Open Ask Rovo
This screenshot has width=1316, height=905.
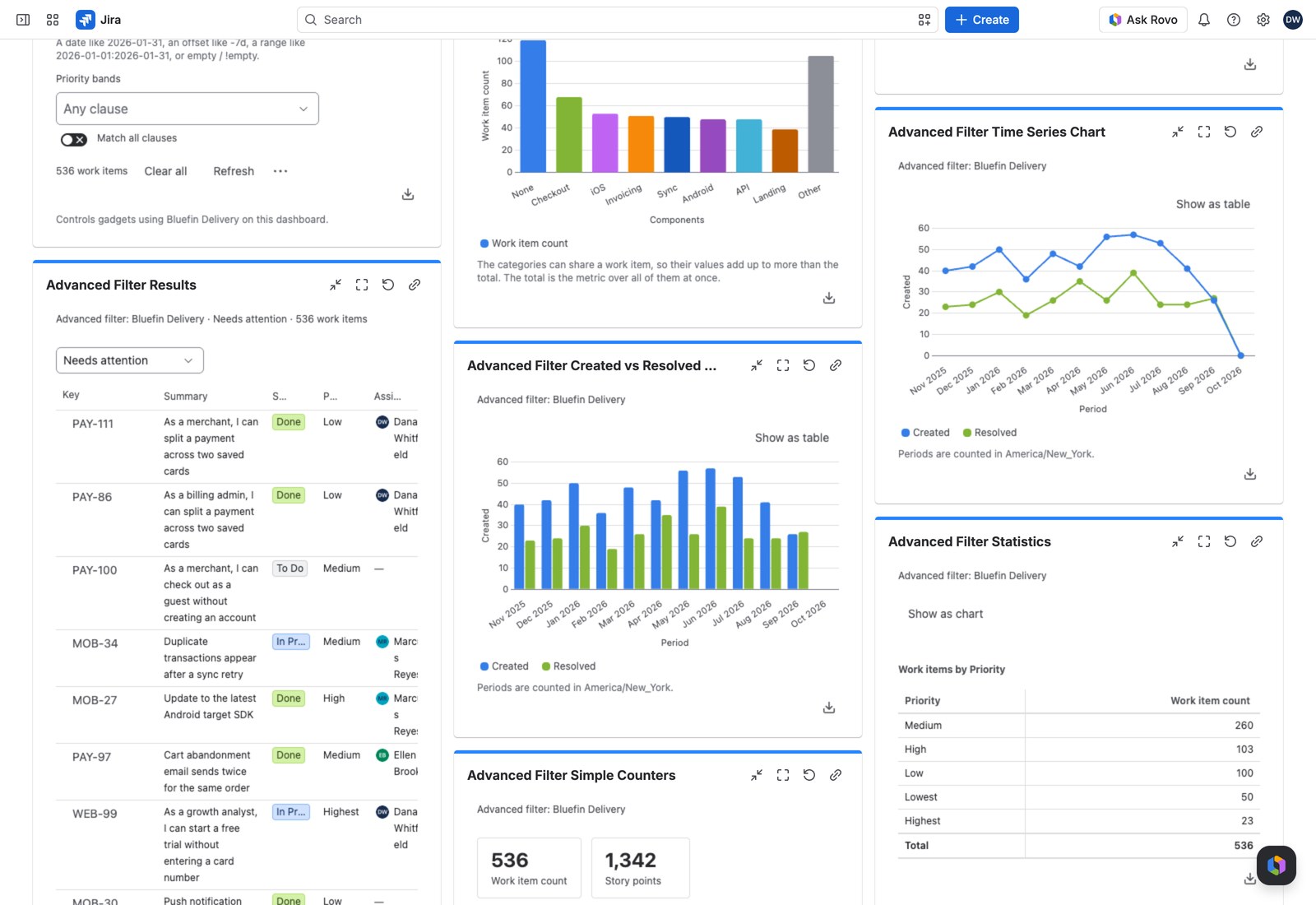click(1143, 20)
